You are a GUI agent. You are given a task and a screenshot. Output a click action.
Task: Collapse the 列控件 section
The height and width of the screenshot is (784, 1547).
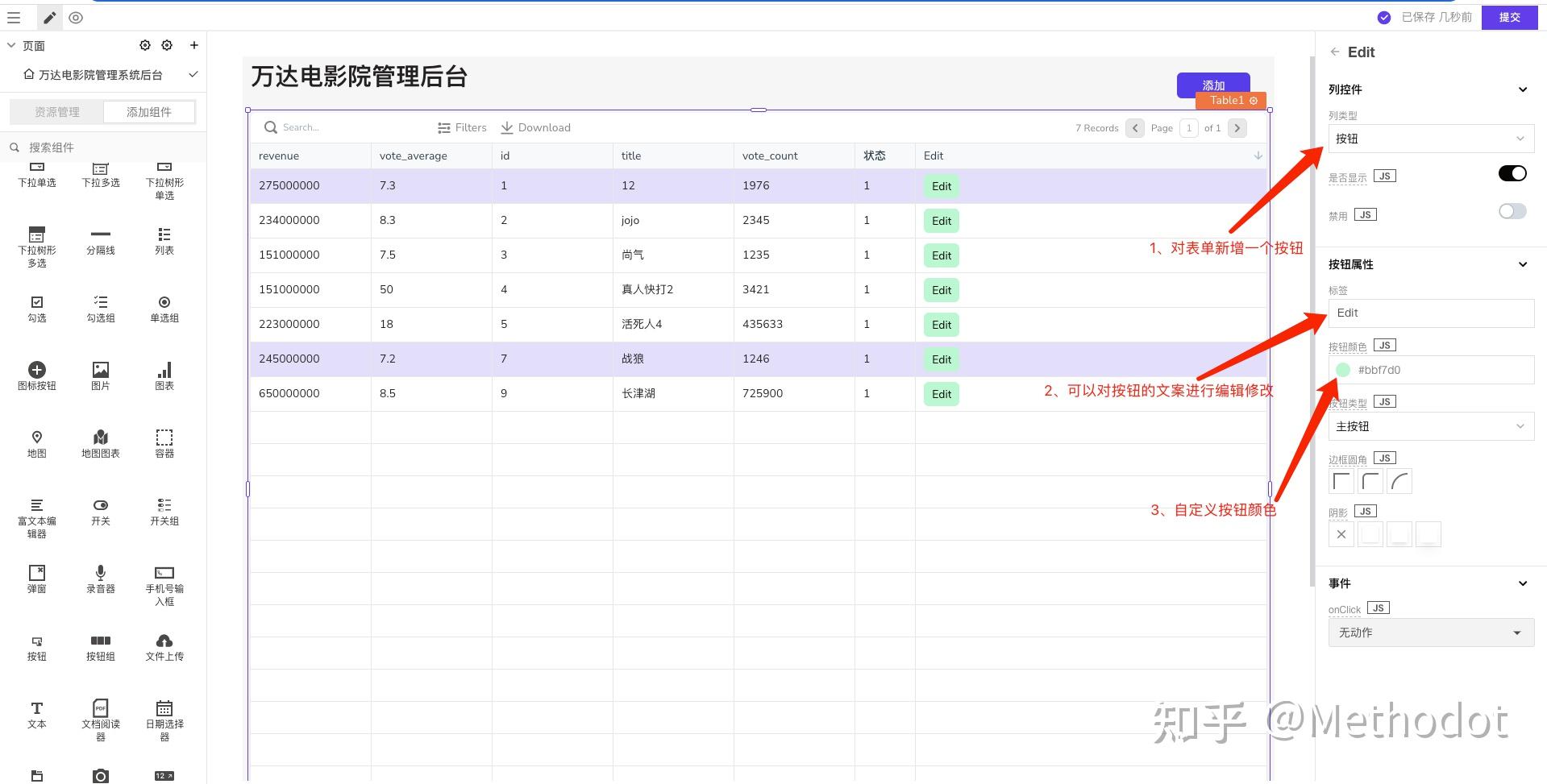(1522, 89)
